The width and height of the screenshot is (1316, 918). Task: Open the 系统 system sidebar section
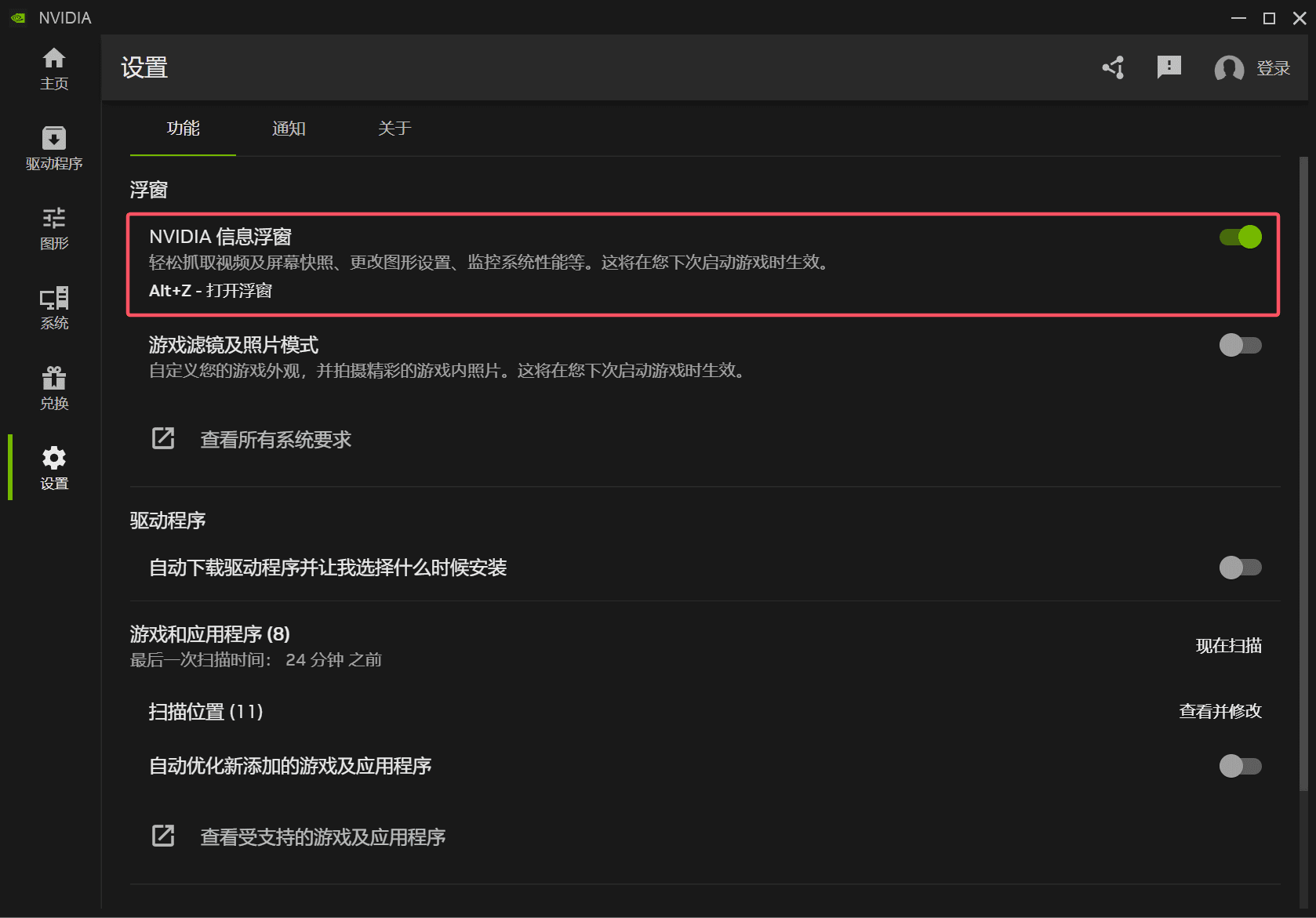pyautogui.click(x=54, y=308)
